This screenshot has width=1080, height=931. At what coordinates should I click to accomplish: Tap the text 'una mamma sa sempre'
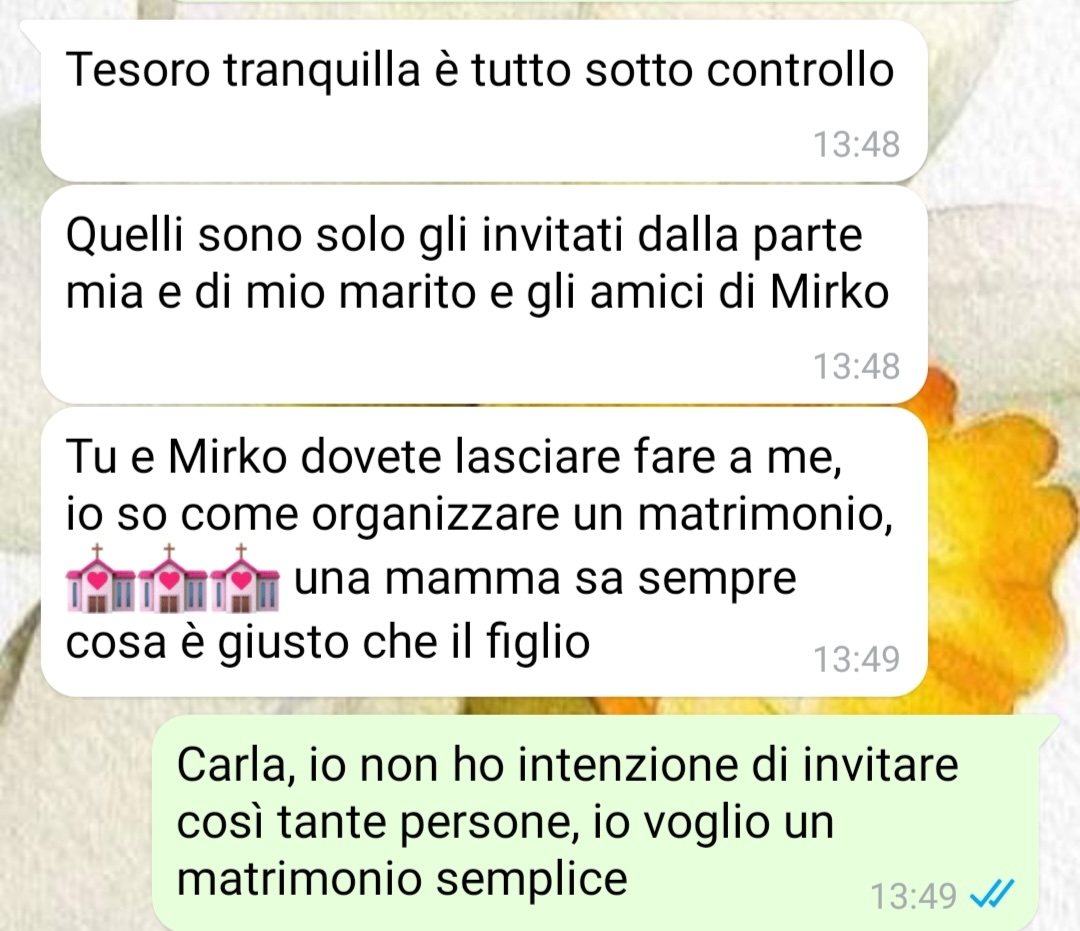coord(545,578)
